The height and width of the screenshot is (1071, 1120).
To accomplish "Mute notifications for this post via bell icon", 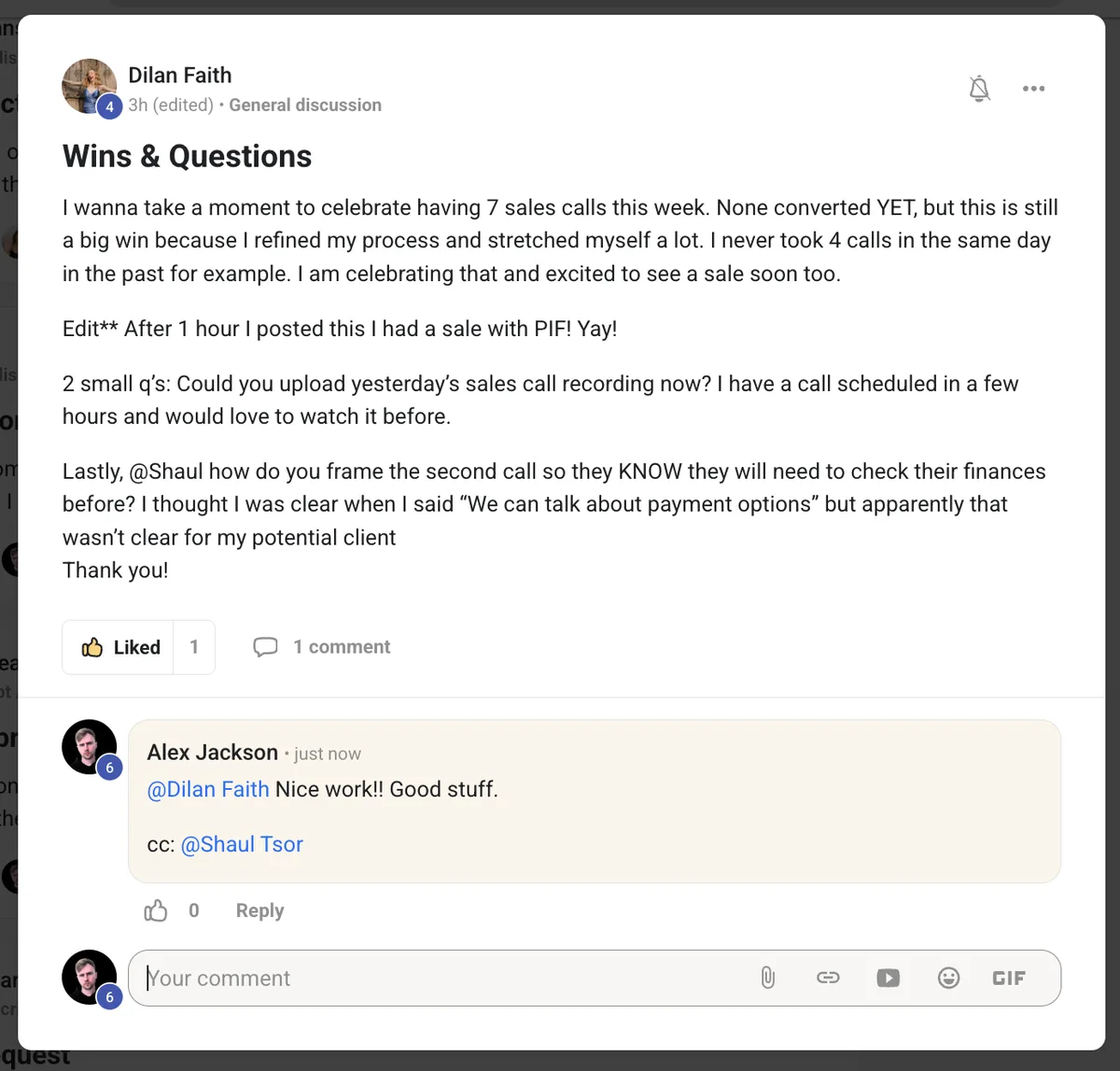I will pyautogui.click(x=980, y=89).
